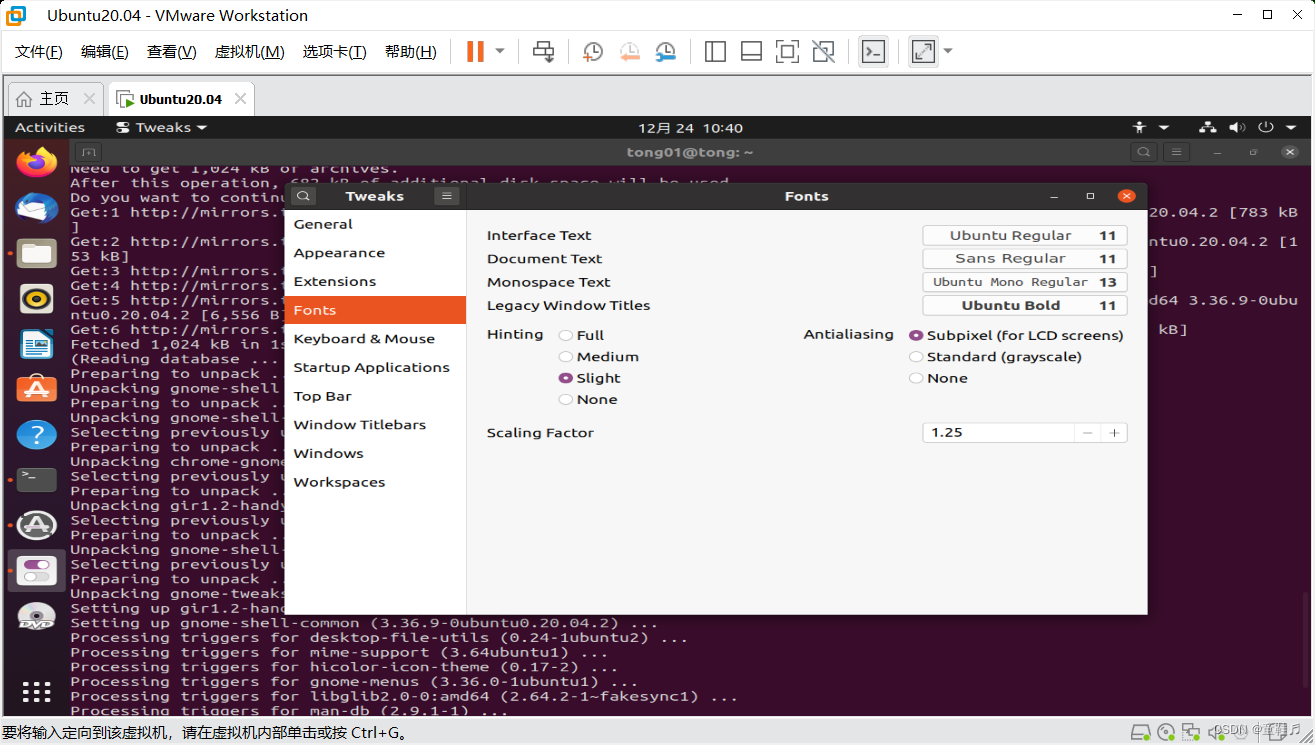
Task: Send Ctrl+Alt+Del to the virtual machine
Action: pos(543,51)
